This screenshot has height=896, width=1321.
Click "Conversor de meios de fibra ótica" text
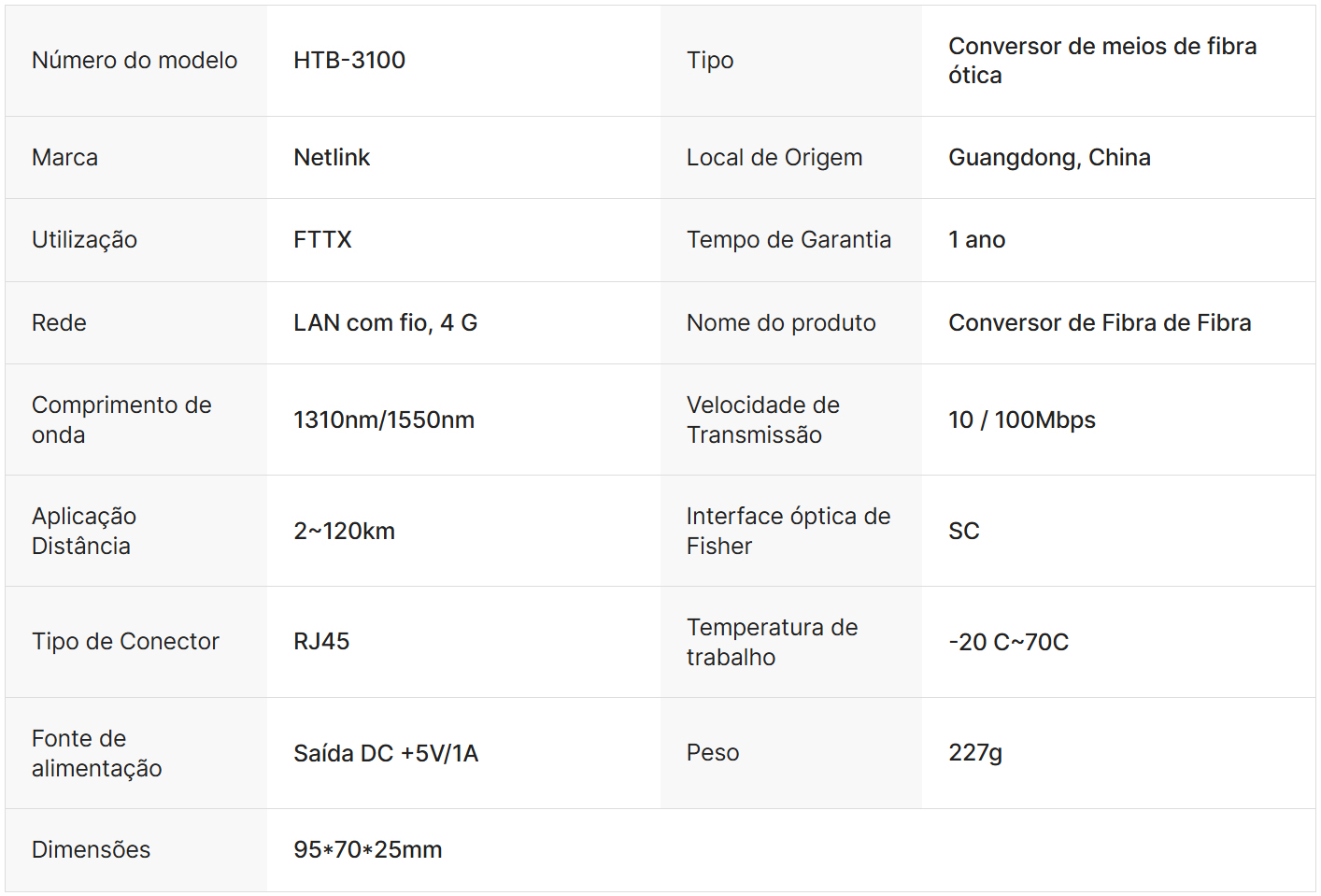click(x=1102, y=61)
